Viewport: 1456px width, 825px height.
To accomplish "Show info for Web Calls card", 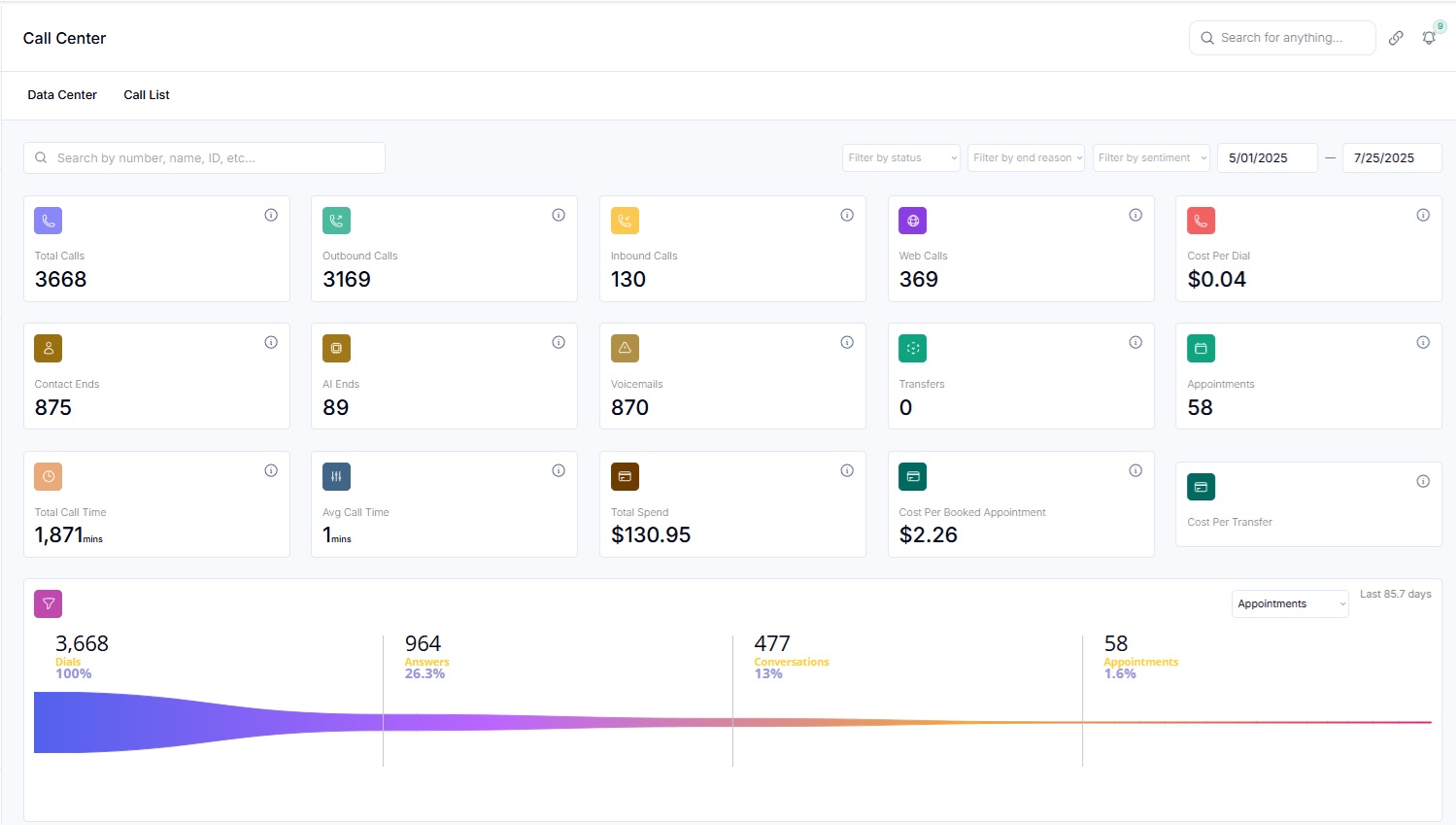I will pyautogui.click(x=1135, y=215).
